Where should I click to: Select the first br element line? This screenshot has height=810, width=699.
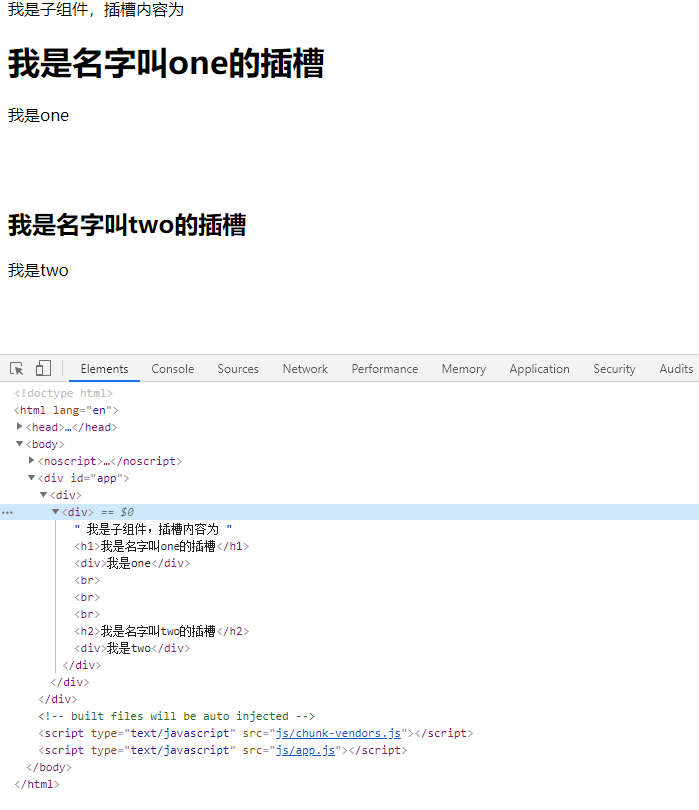(x=87, y=580)
